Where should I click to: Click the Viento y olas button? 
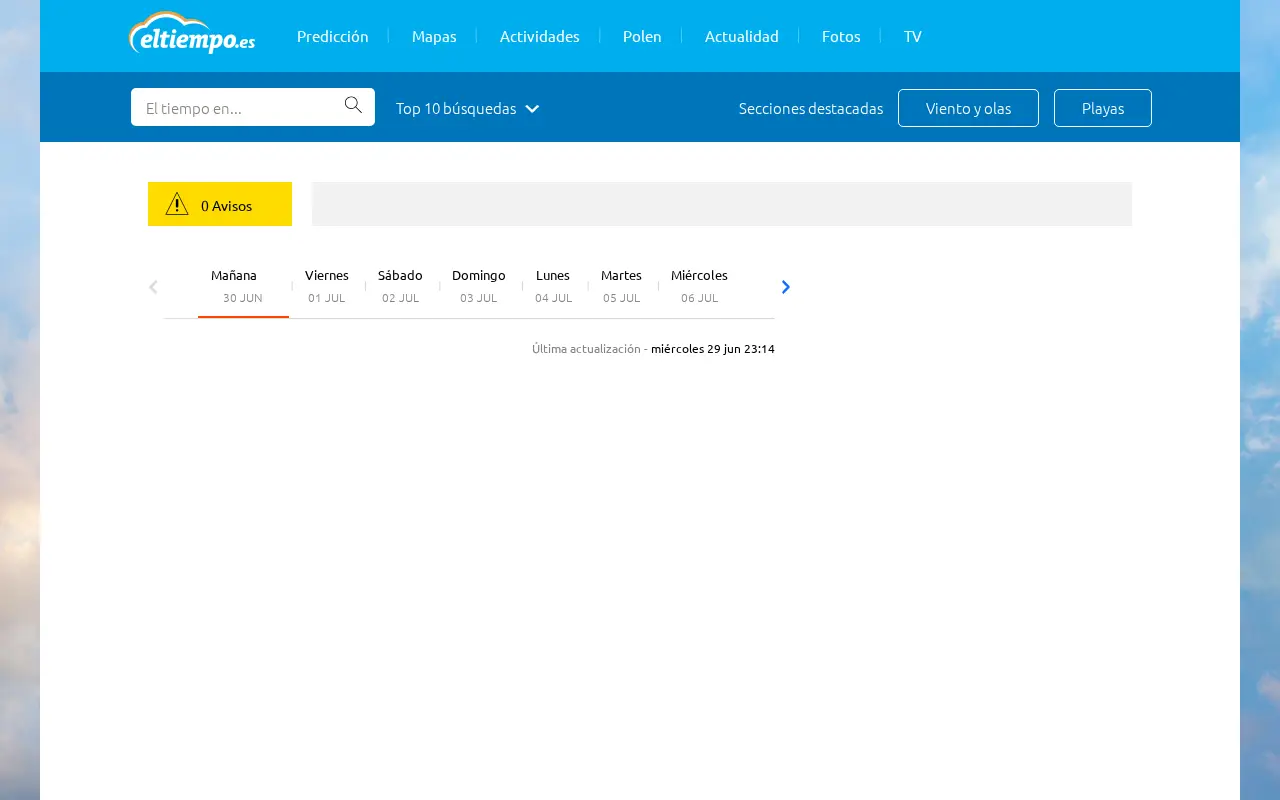[968, 108]
